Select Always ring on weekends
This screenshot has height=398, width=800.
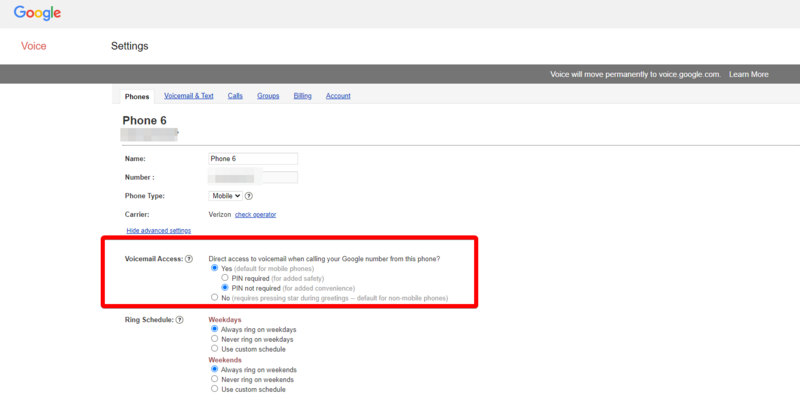click(x=215, y=369)
